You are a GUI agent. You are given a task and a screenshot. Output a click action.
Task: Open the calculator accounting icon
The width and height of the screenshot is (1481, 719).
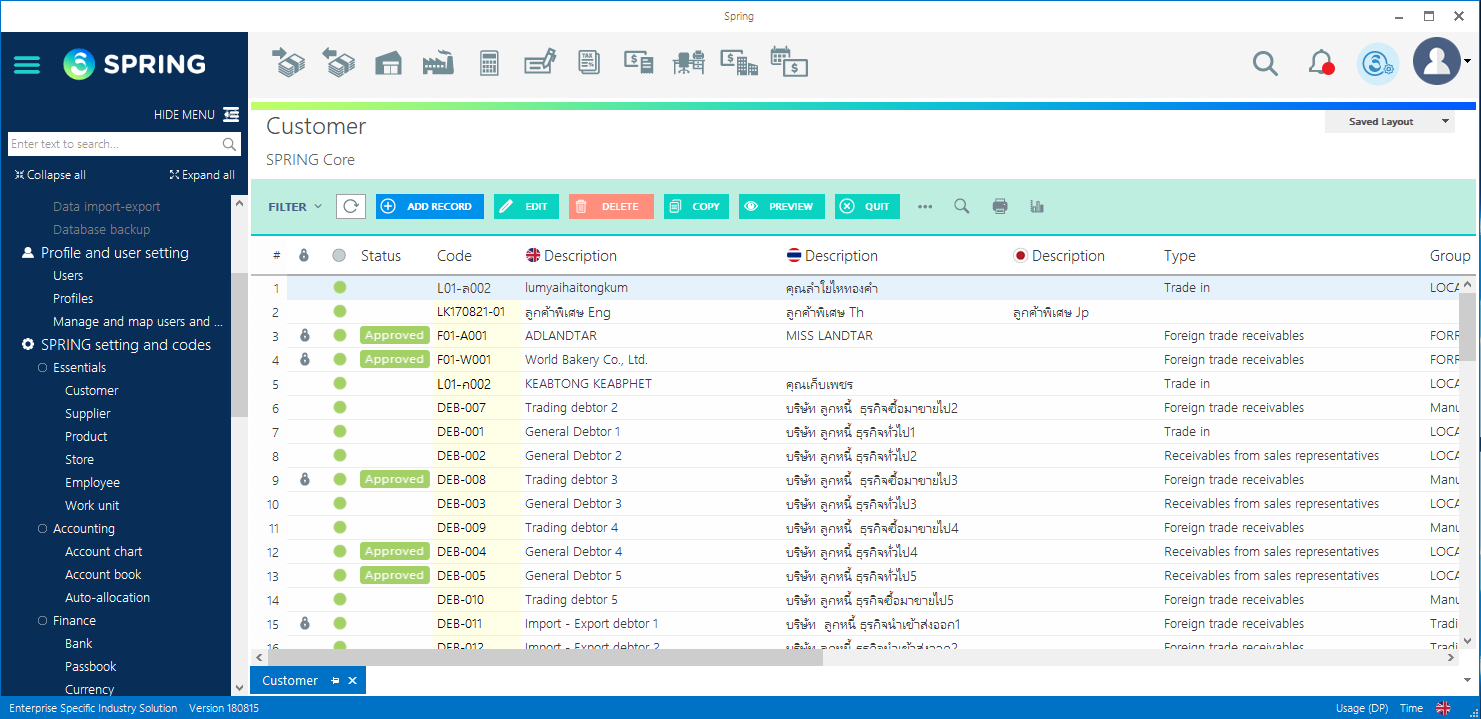click(489, 63)
